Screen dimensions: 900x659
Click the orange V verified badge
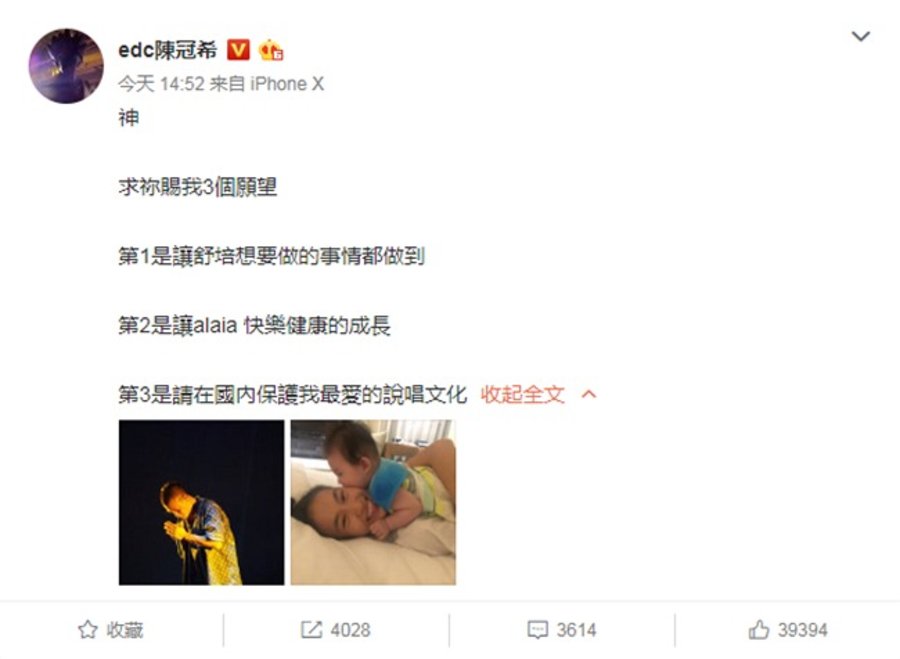[238, 50]
